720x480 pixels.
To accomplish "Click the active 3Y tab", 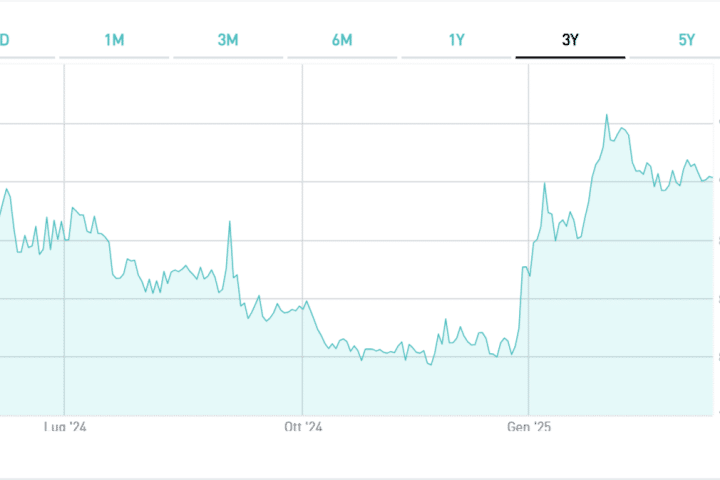I will (x=570, y=40).
